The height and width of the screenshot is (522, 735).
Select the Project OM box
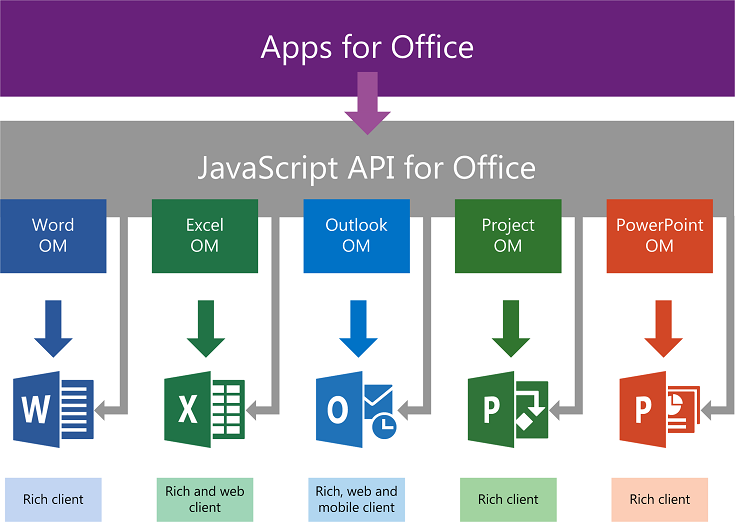tap(508, 236)
